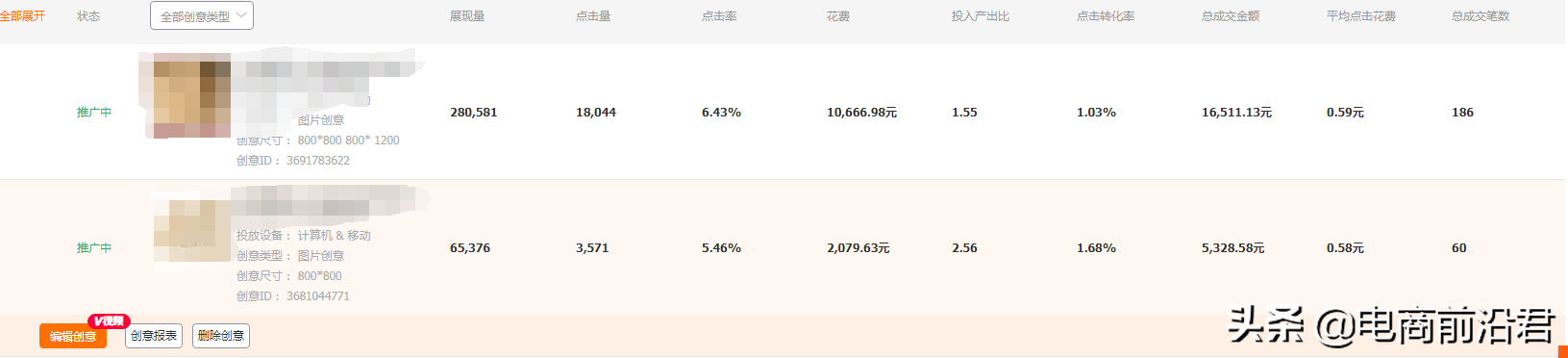
Task: Open the 创意报表 report button
Action: 154,336
